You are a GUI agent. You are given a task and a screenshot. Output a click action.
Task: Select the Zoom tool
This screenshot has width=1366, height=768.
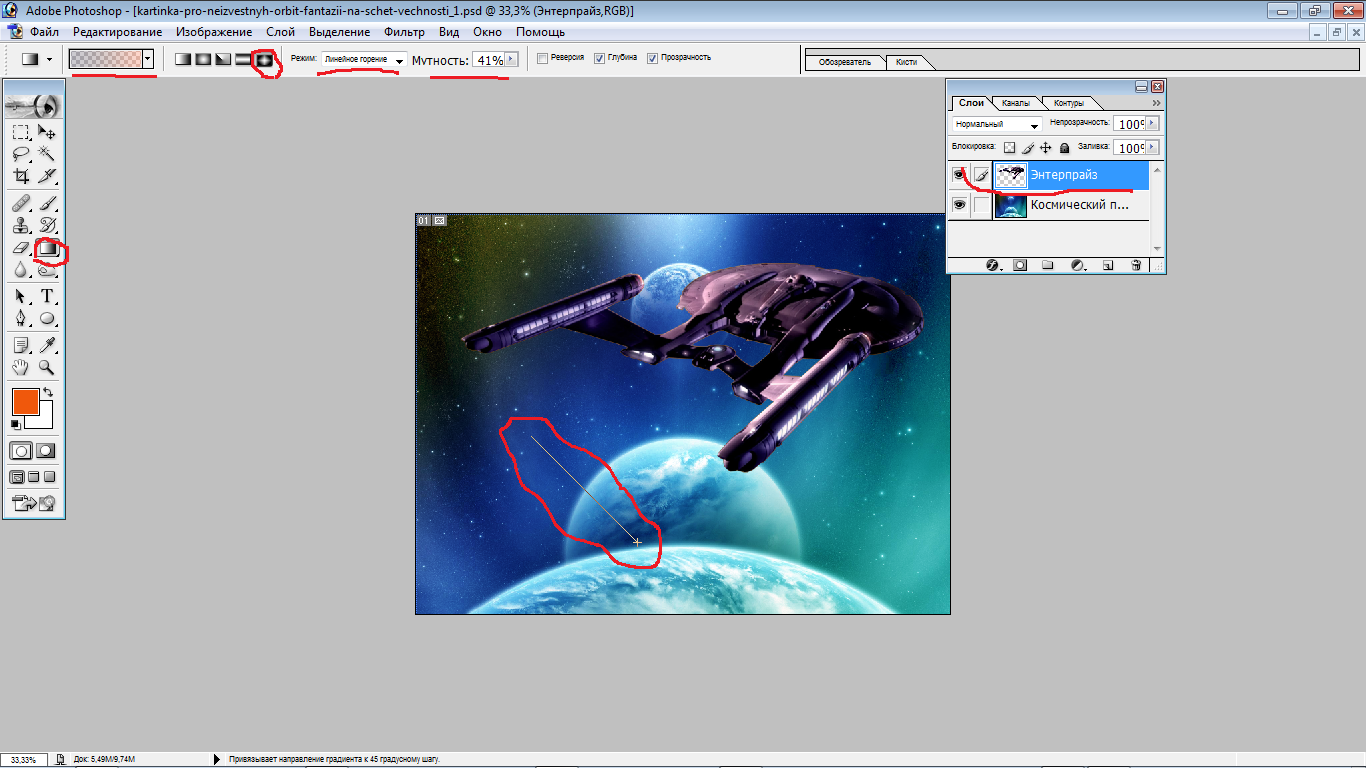tap(46, 367)
